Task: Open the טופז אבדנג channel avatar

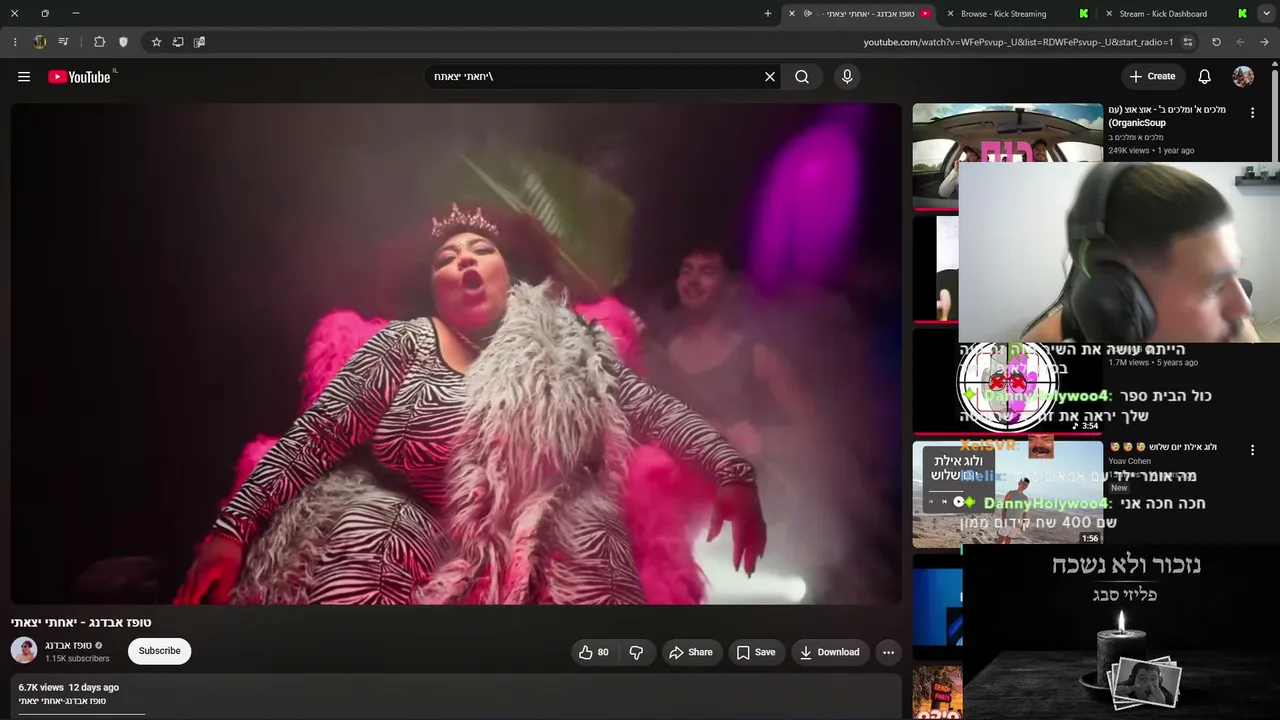Action: coord(24,650)
